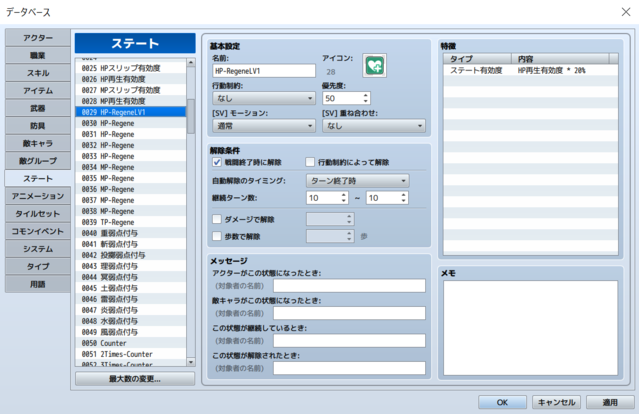Switch to システム tab
The height and width of the screenshot is (414, 639).
click(x=37, y=249)
